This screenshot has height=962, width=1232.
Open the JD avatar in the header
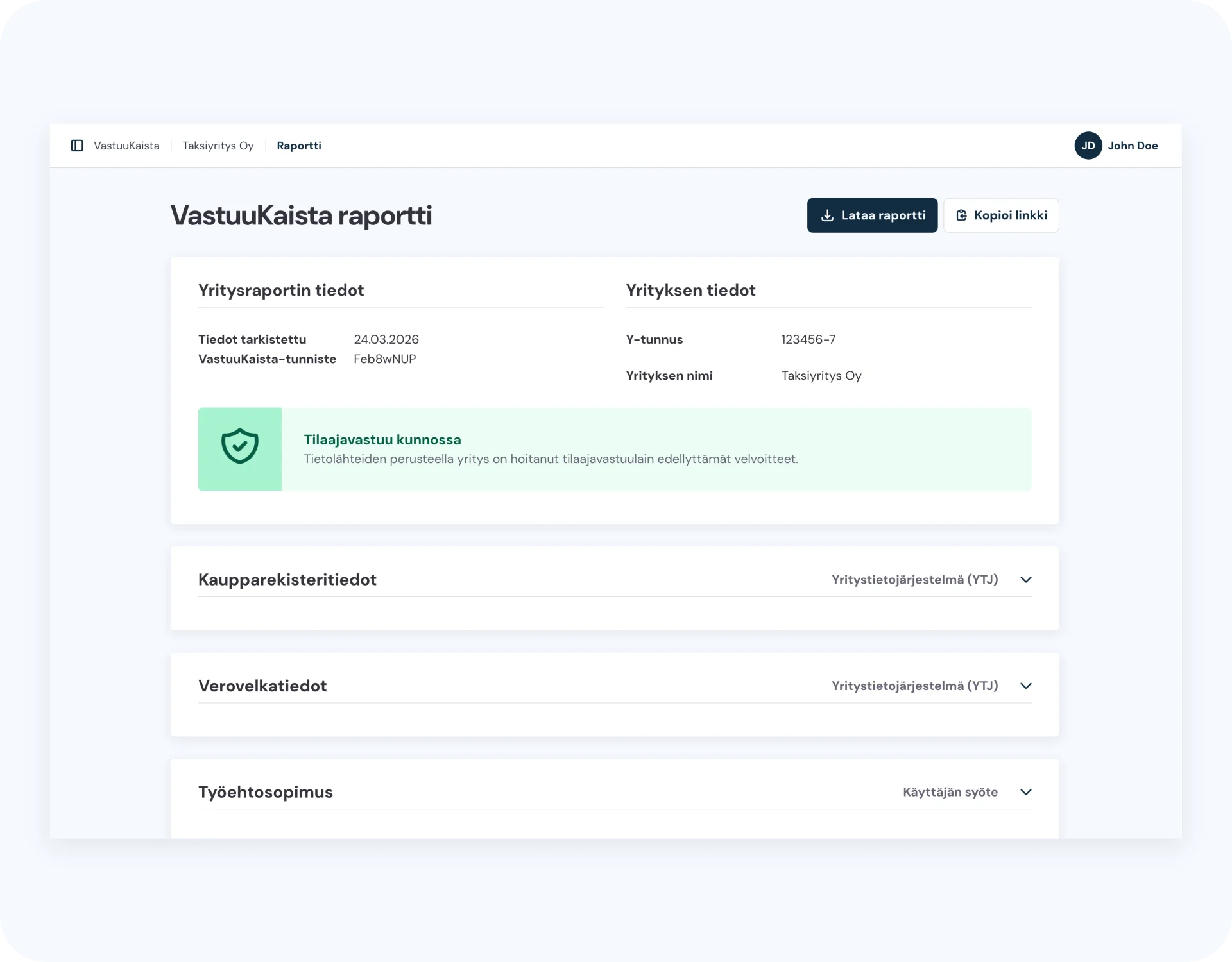point(1088,146)
